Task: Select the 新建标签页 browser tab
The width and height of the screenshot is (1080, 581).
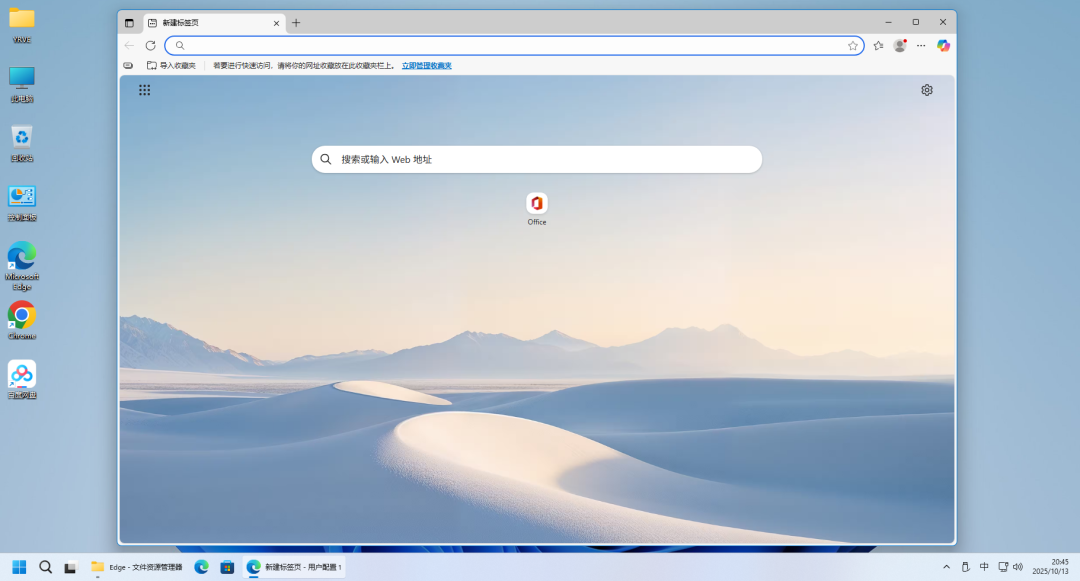Action: [214, 23]
